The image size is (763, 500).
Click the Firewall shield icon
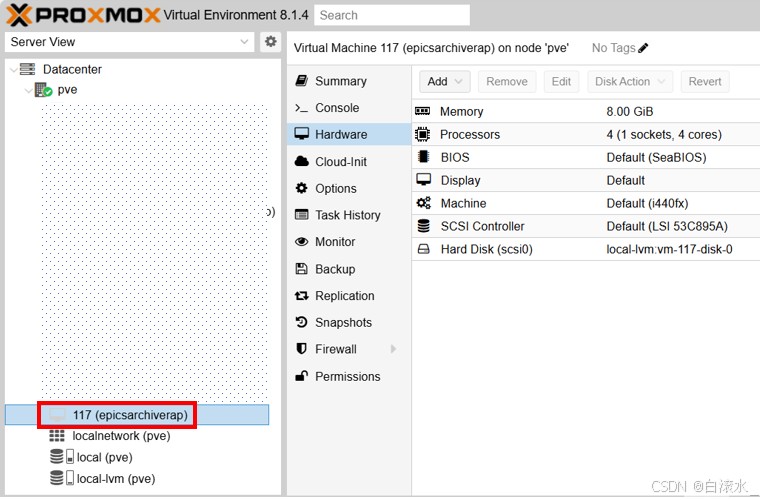[302, 349]
